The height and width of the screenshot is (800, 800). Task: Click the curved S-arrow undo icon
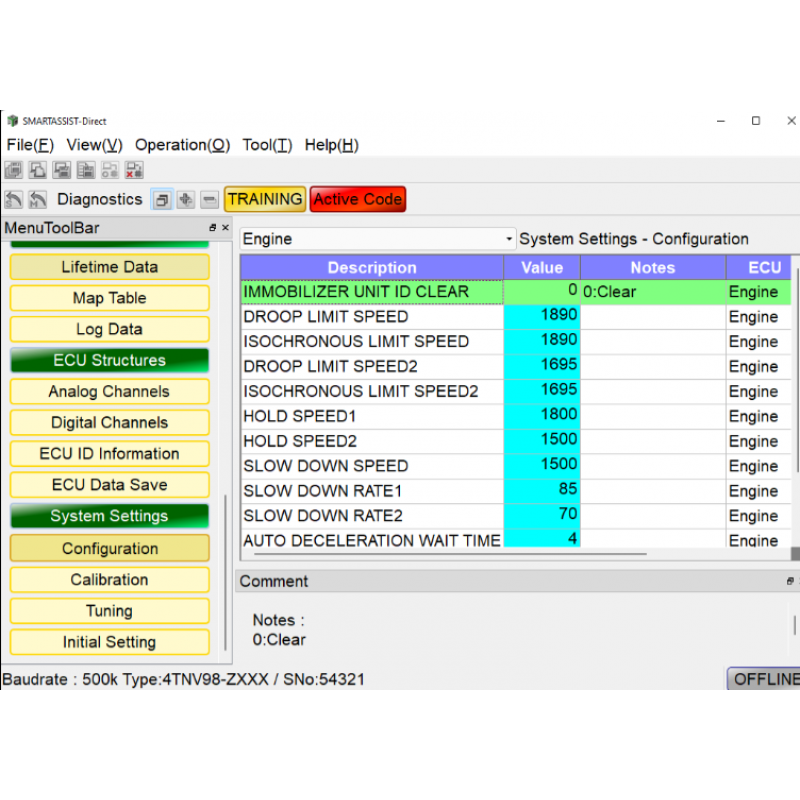coord(13,199)
